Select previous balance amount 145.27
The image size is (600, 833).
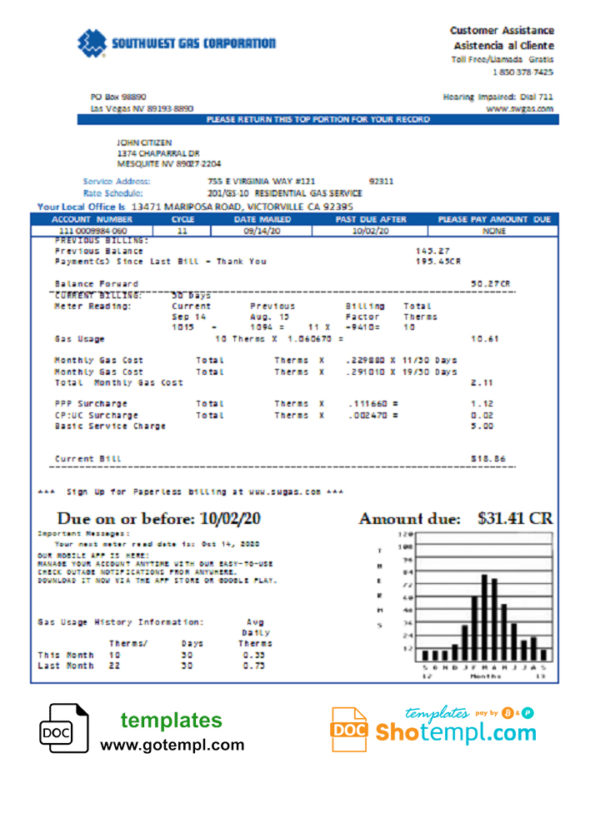pos(433,251)
